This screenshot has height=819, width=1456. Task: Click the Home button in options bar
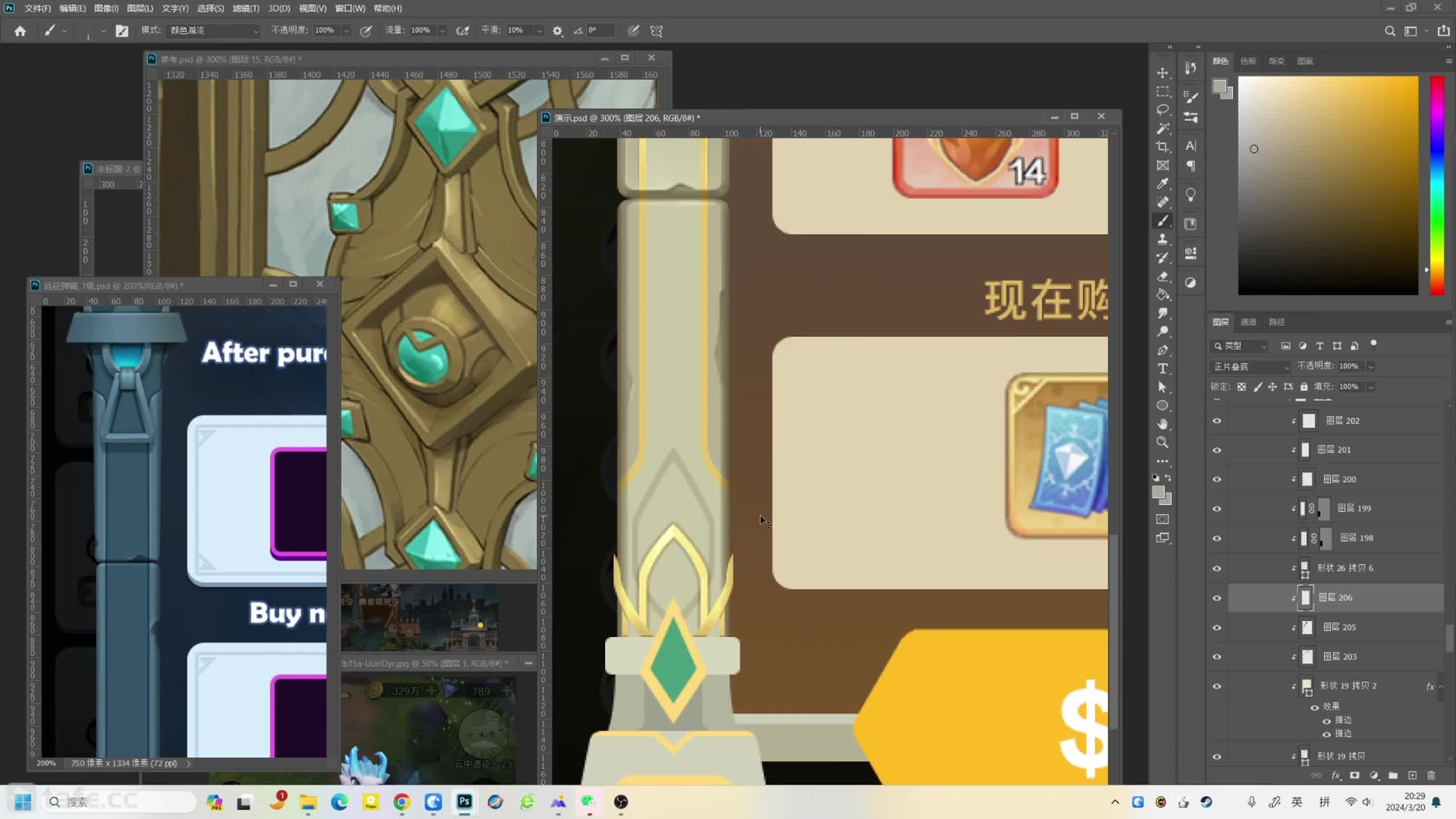[20, 31]
